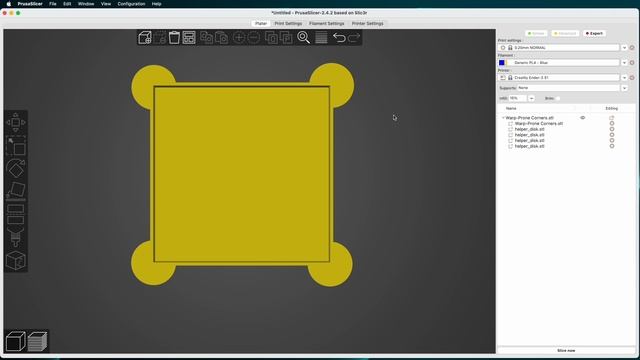The width and height of the screenshot is (640, 360).
Task: Open the Infill percentage dropdown arrow
Action: 531,98
